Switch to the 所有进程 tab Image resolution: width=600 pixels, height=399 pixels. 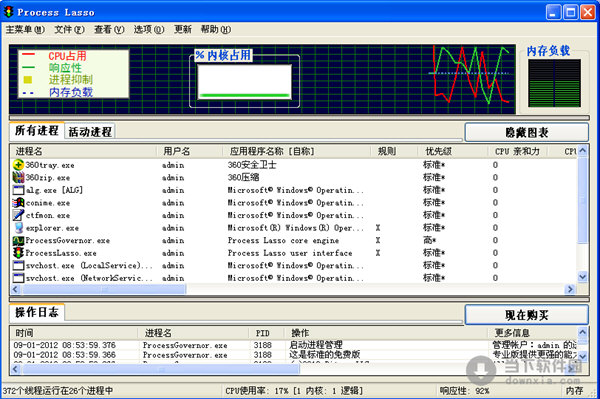point(37,130)
